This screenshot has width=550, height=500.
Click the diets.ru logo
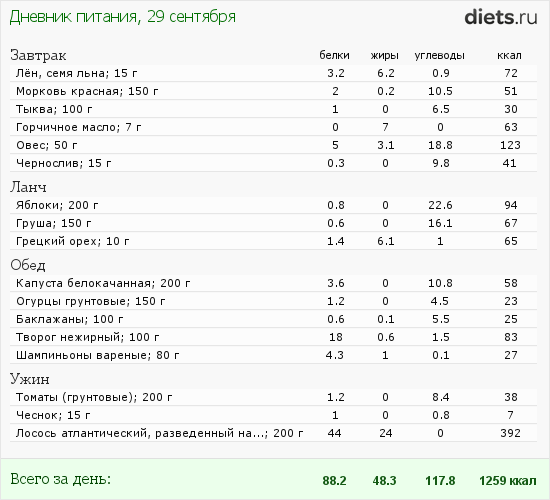pyautogui.click(x=501, y=17)
